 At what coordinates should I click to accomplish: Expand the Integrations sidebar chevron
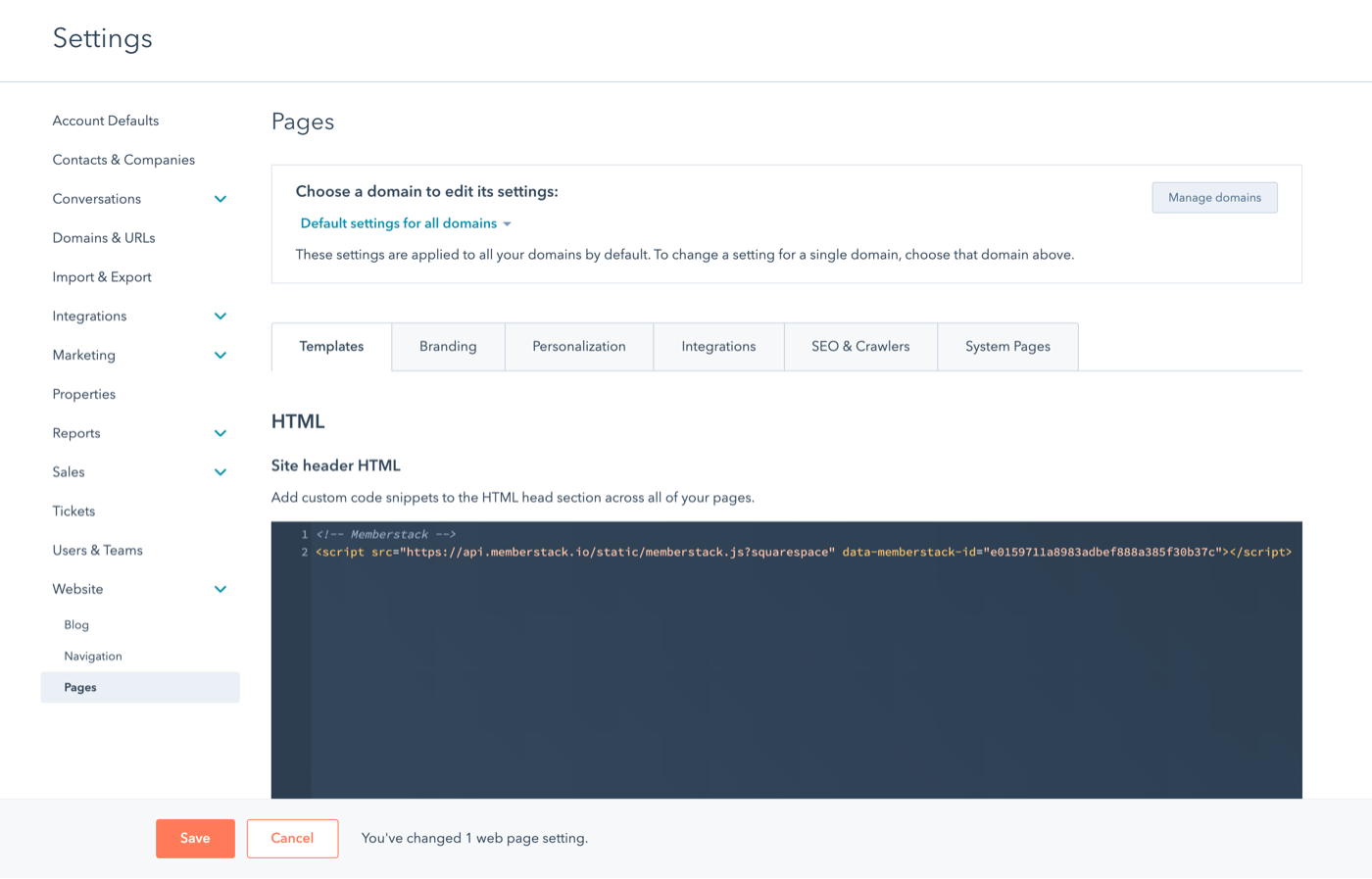[x=220, y=316]
